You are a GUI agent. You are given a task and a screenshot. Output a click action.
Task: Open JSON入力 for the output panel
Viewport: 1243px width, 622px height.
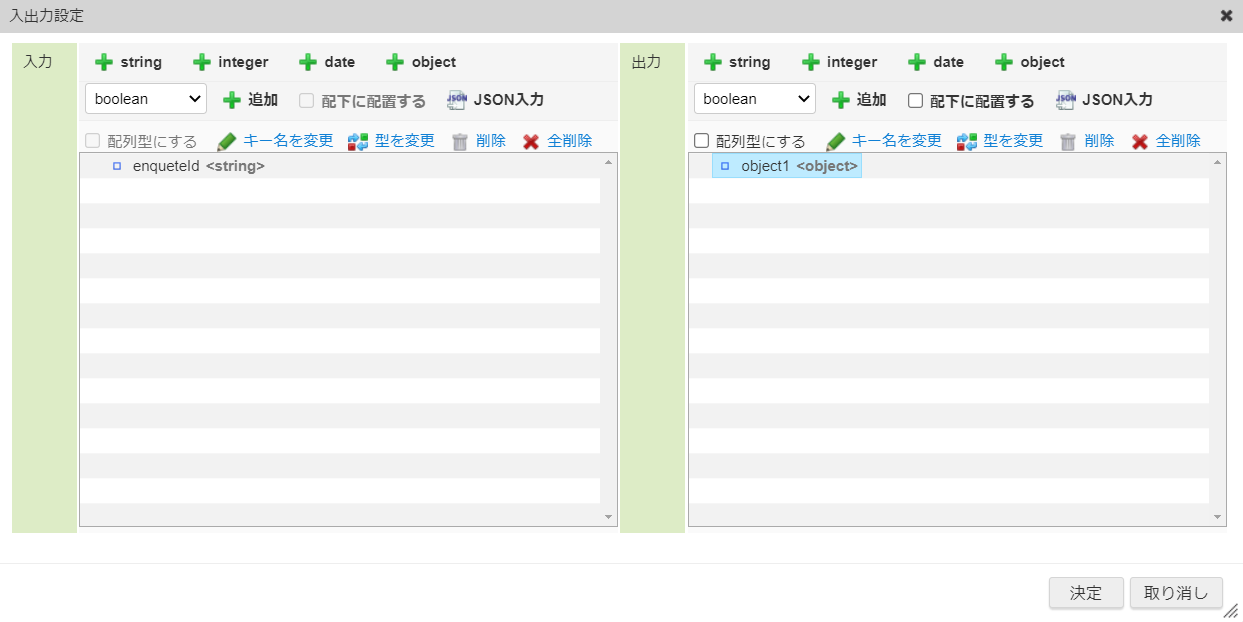pos(1104,100)
